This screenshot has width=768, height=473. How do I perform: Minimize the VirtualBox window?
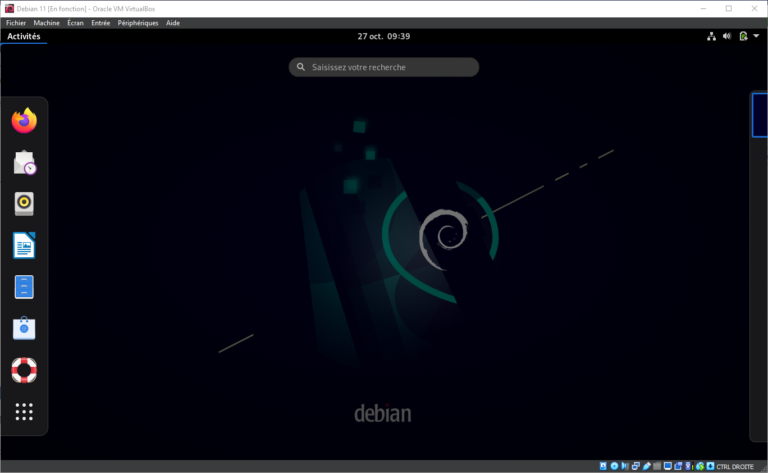click(703, 8)
